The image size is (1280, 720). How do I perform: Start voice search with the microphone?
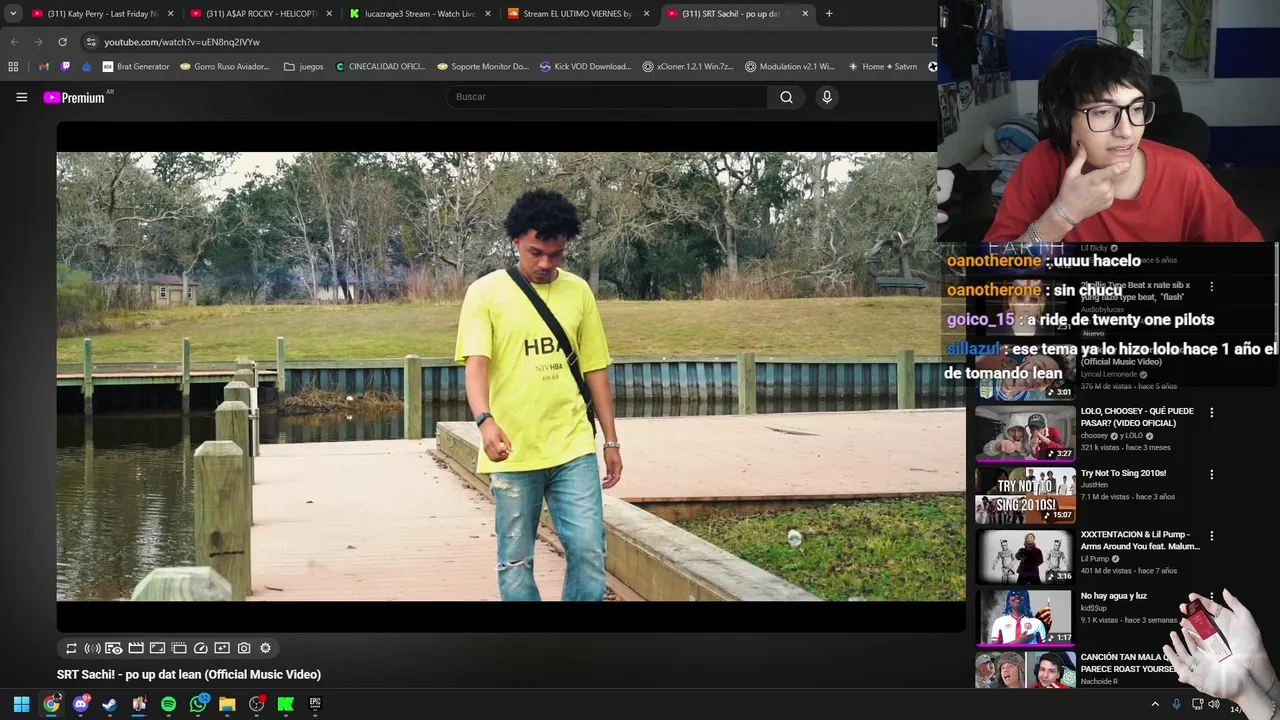point(827,97)
